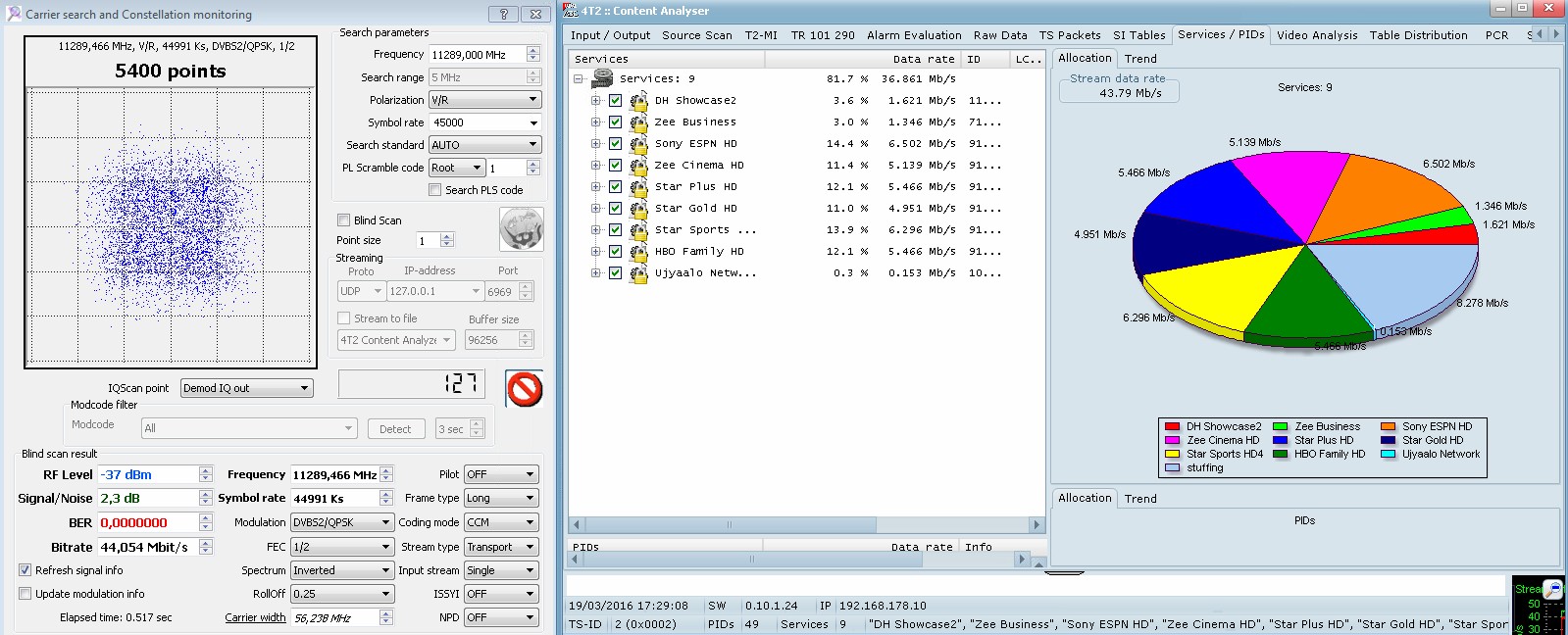Screen dimensions: 1568x635
Task: Click the 4T2 Content Analyser title icon
Action: click(x=570, y=10)
